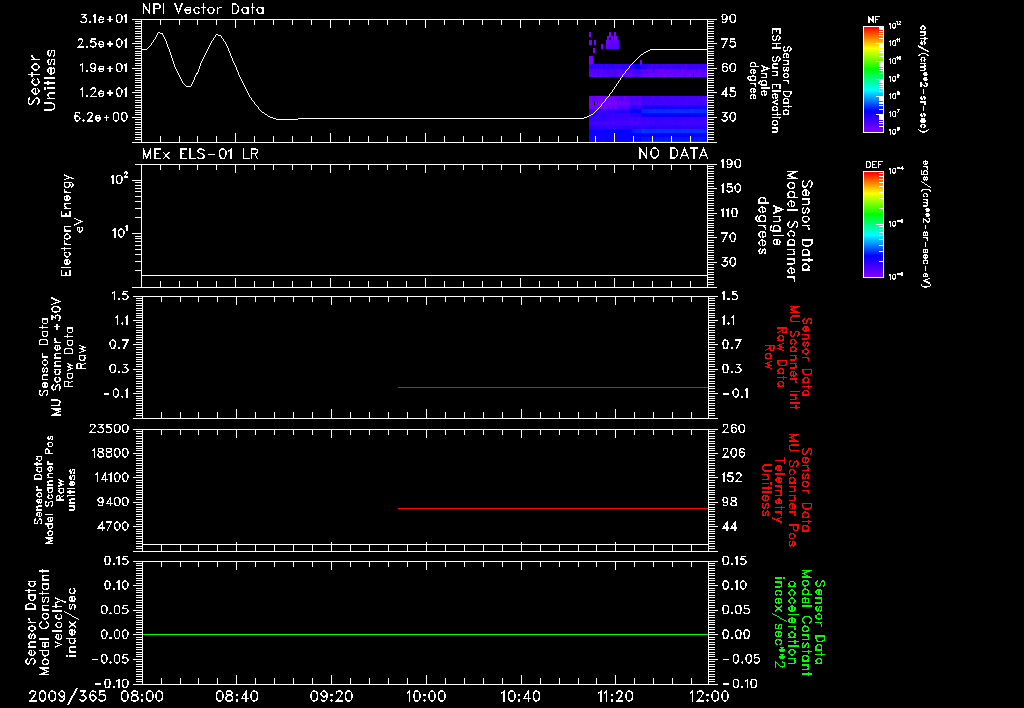Image resolution: width=1024 pixels, height=708 pixels.
Task: Click the 08:00 time axis label
Action: point(142,696)
